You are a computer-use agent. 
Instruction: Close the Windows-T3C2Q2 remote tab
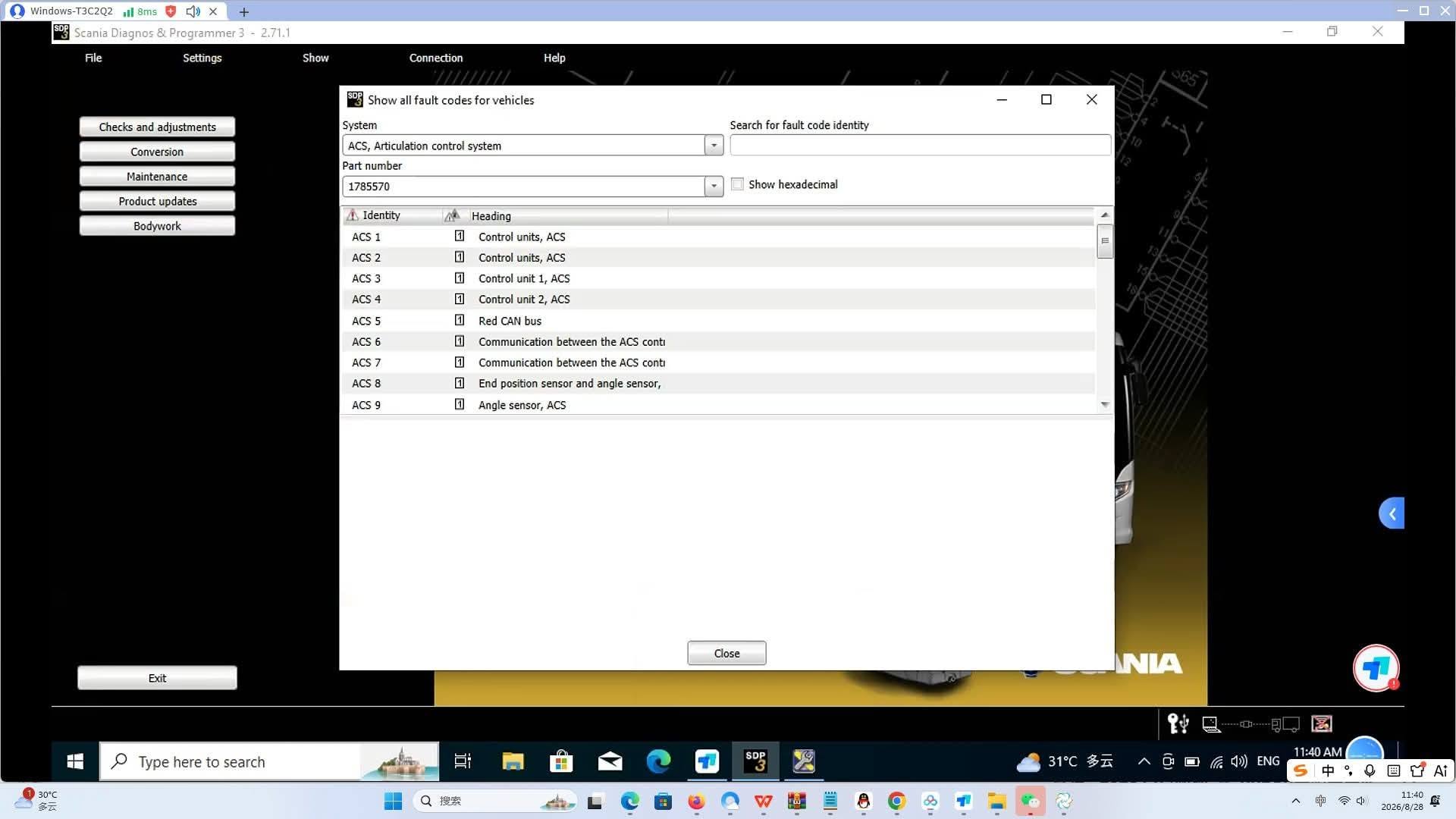213,11
